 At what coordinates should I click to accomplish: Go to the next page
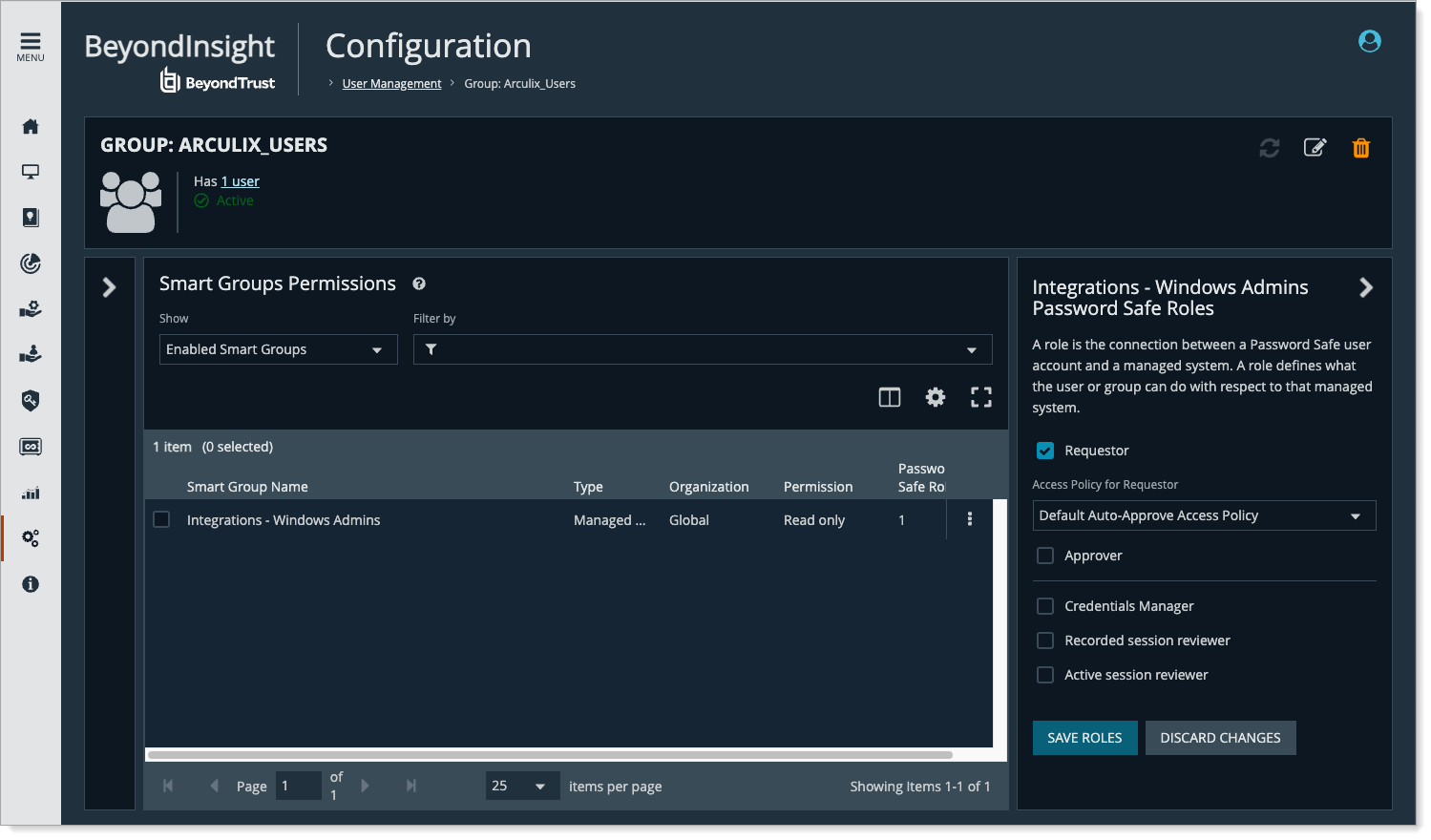pyautogui.click(x=365, y=786)
